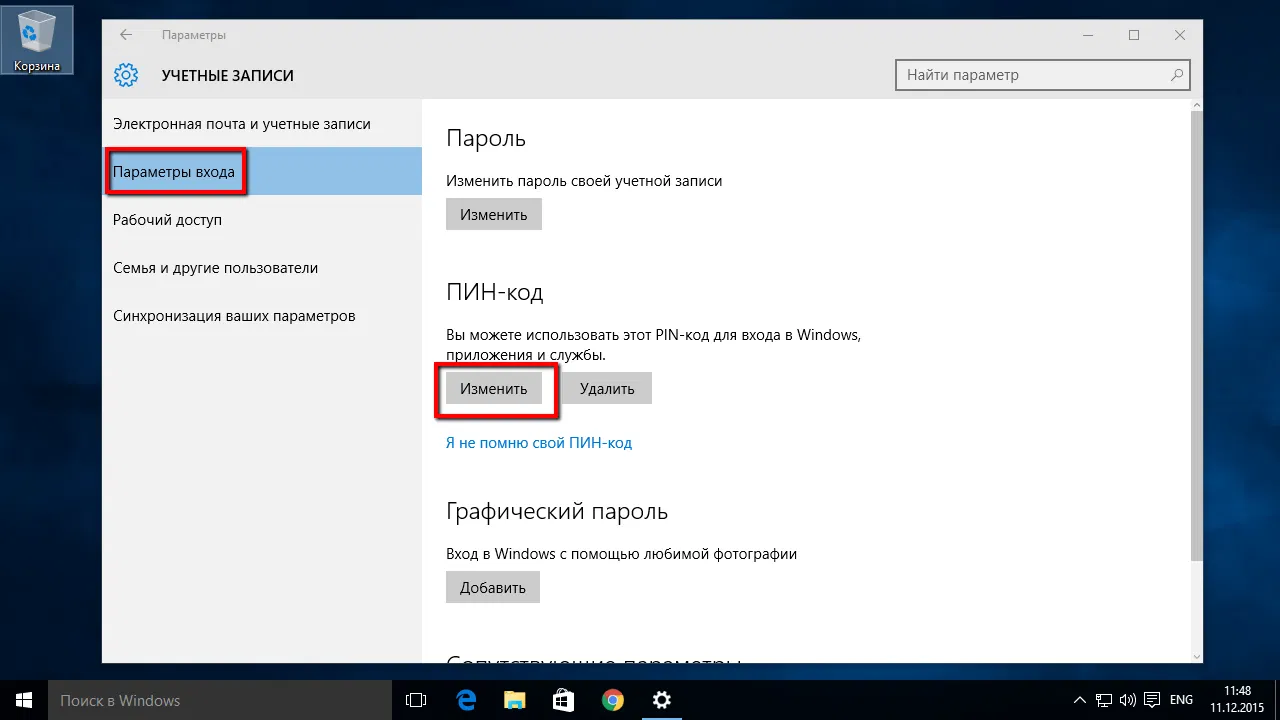Screen dimensions: 1280x720
Task: Open Task View from the taskbar
Action: point(416,700)
